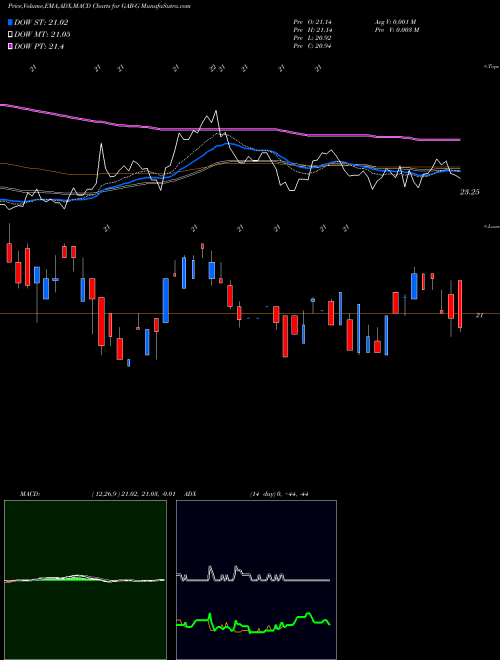The width and height of the screenshot is (500, 660).
Task: Click the 'Pre H: 21.14' high value
Action: coord(312,30)
